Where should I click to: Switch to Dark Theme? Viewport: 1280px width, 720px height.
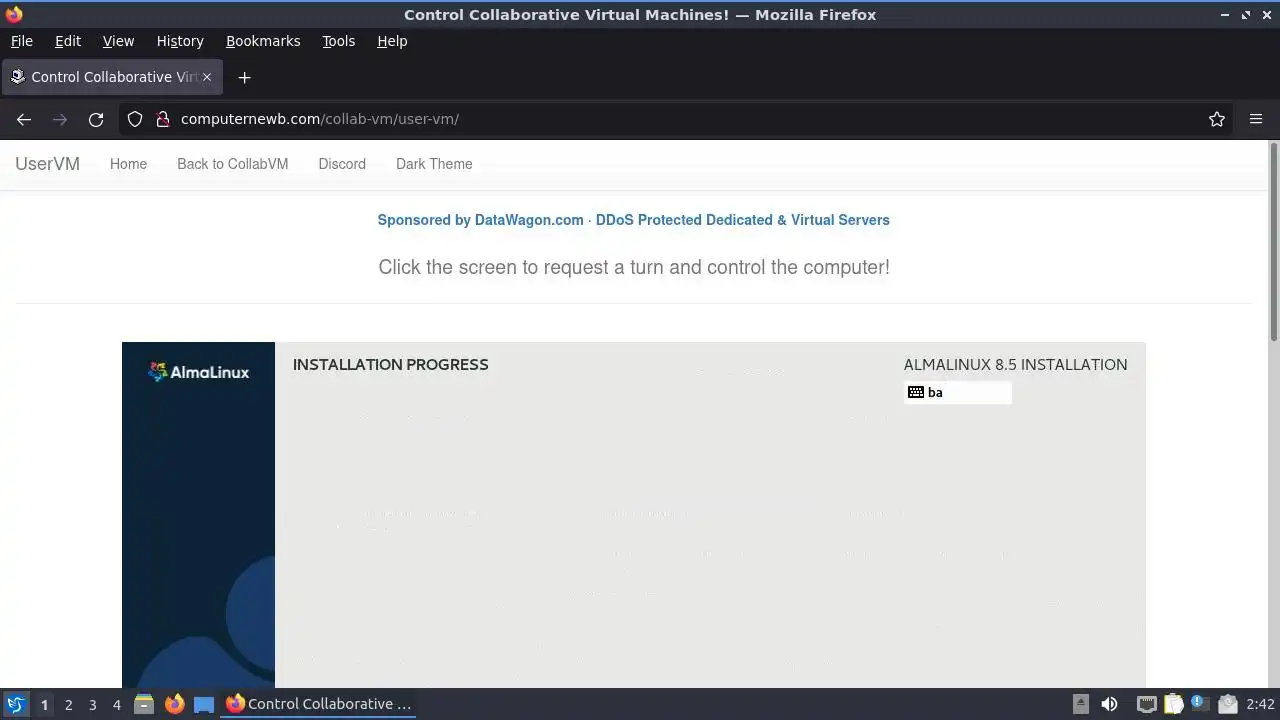tap(434, 164)
